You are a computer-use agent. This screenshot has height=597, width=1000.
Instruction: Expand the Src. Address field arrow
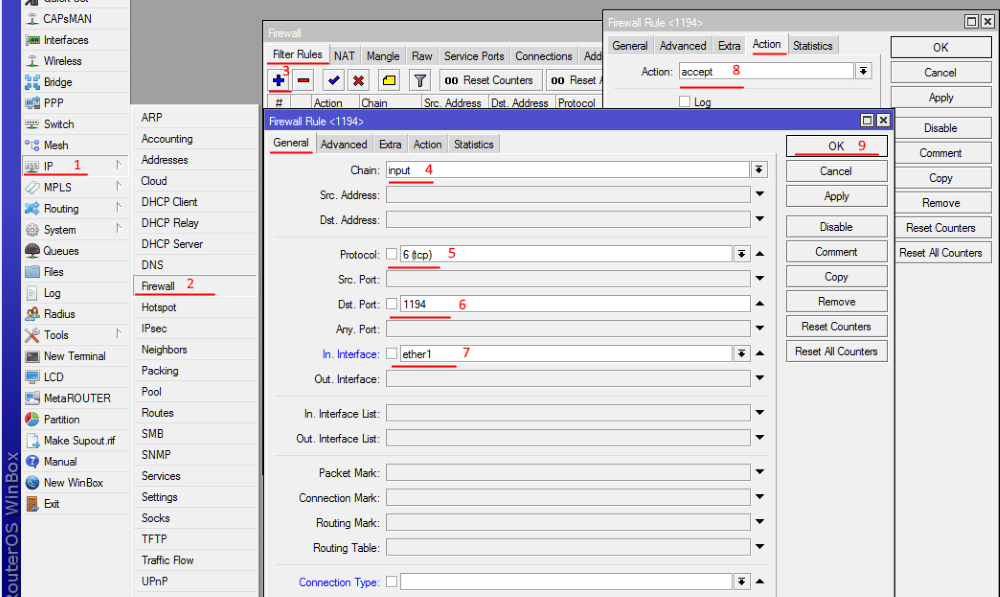pos(760,195)
